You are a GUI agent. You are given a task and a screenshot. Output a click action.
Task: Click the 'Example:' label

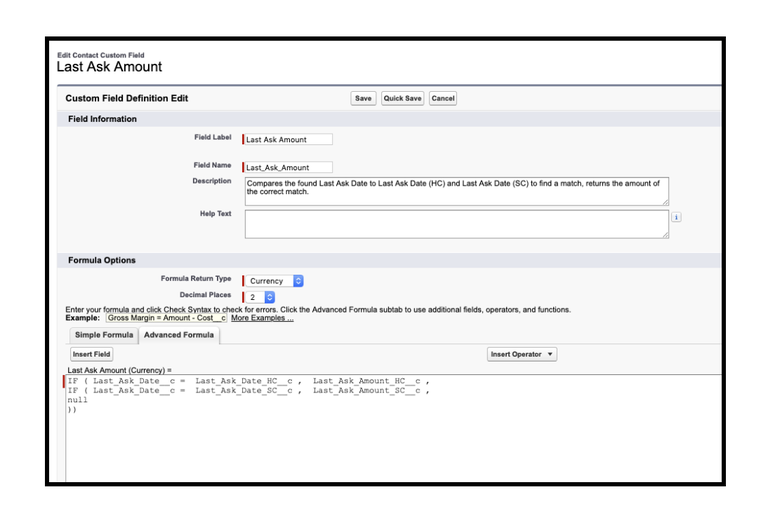(x=82, y=318)
